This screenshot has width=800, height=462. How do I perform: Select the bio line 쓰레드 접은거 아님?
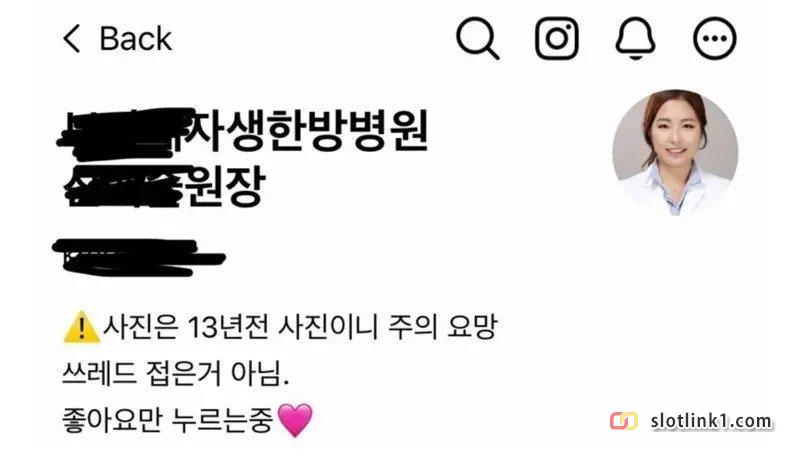point(176,374)
